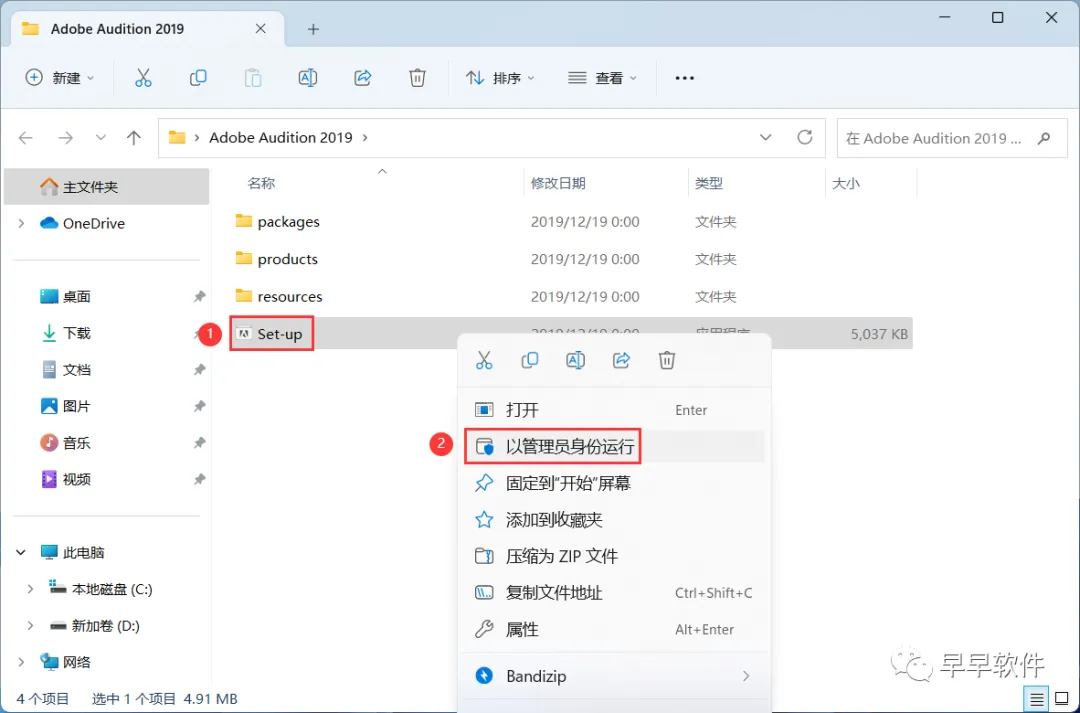This screenshot has width=1080, height=713.
Task: Expand the 本地磁盘 (C:) node
Action: tap(30, 589)
